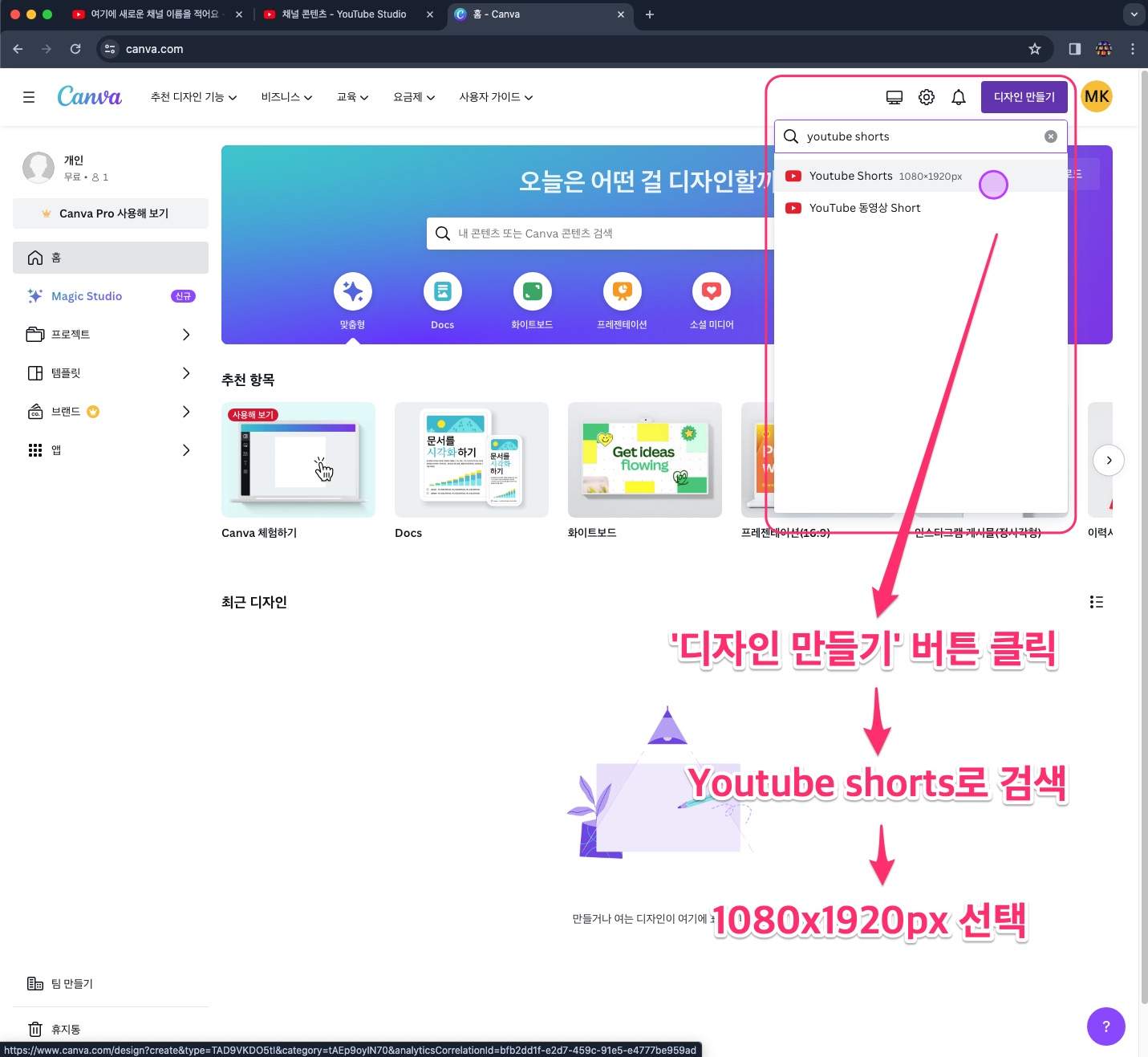Click the MK profile avatar
1148x1057 pixels.
pos(1097,97)
